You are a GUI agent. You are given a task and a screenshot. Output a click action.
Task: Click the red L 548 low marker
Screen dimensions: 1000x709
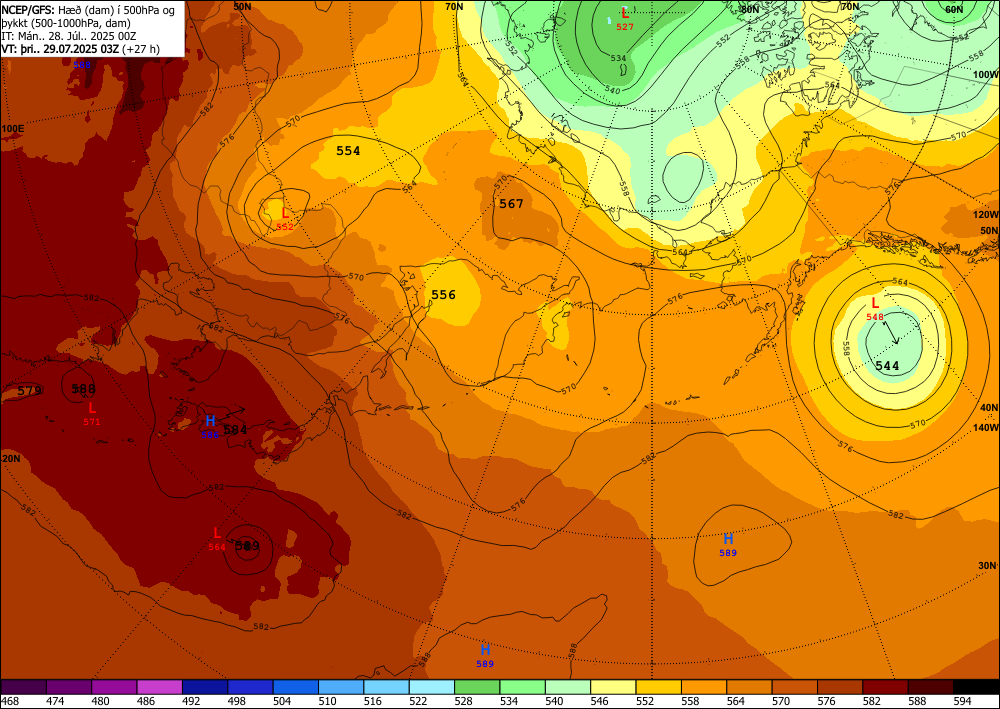(x=875, y=309)
